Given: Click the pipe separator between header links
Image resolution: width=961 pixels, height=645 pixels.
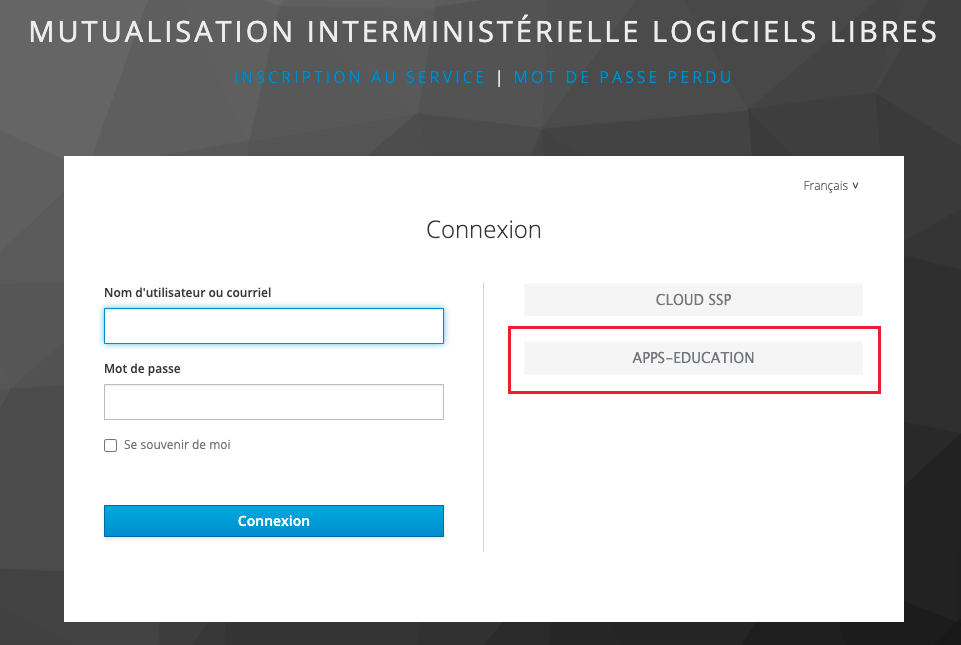Looking at the screenshot, I should click(500, 77).
